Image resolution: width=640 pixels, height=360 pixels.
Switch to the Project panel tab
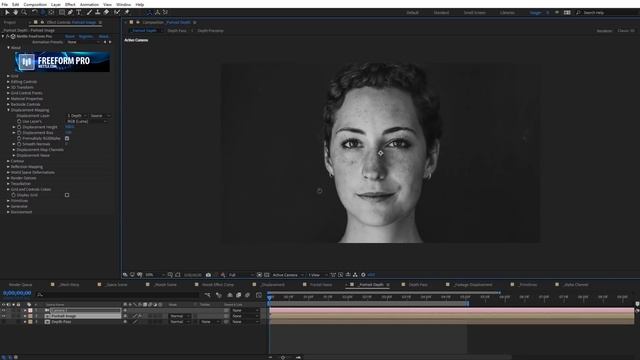tap(10, 22)
